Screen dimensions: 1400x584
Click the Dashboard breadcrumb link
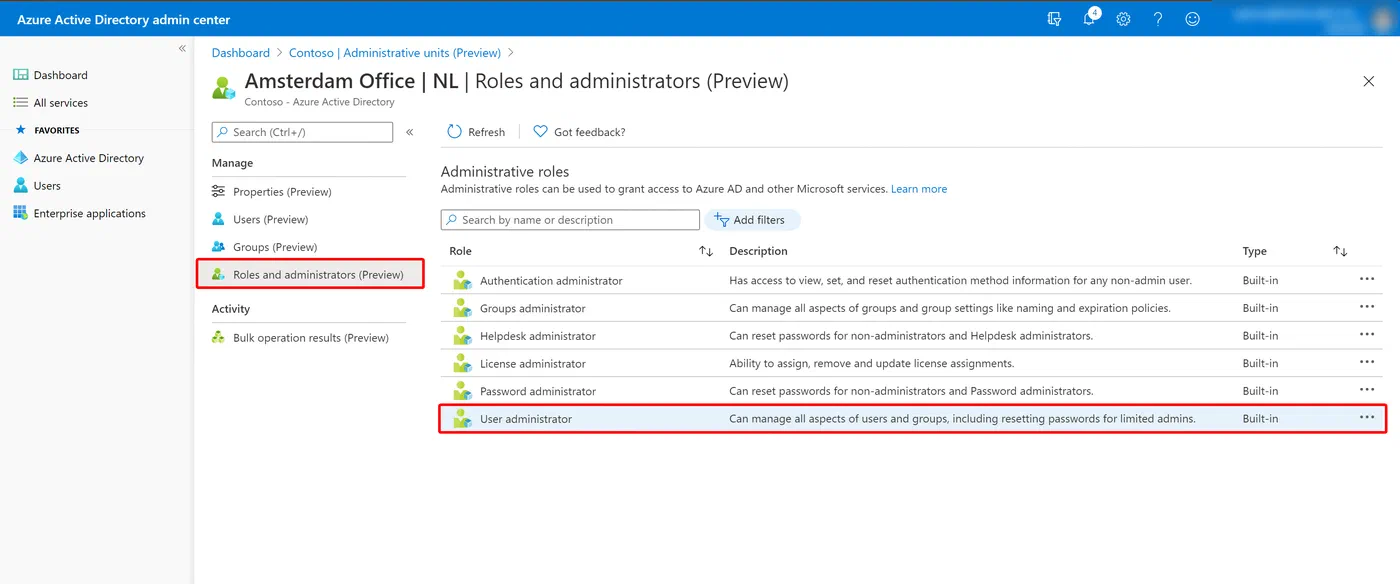pos(241,53)
